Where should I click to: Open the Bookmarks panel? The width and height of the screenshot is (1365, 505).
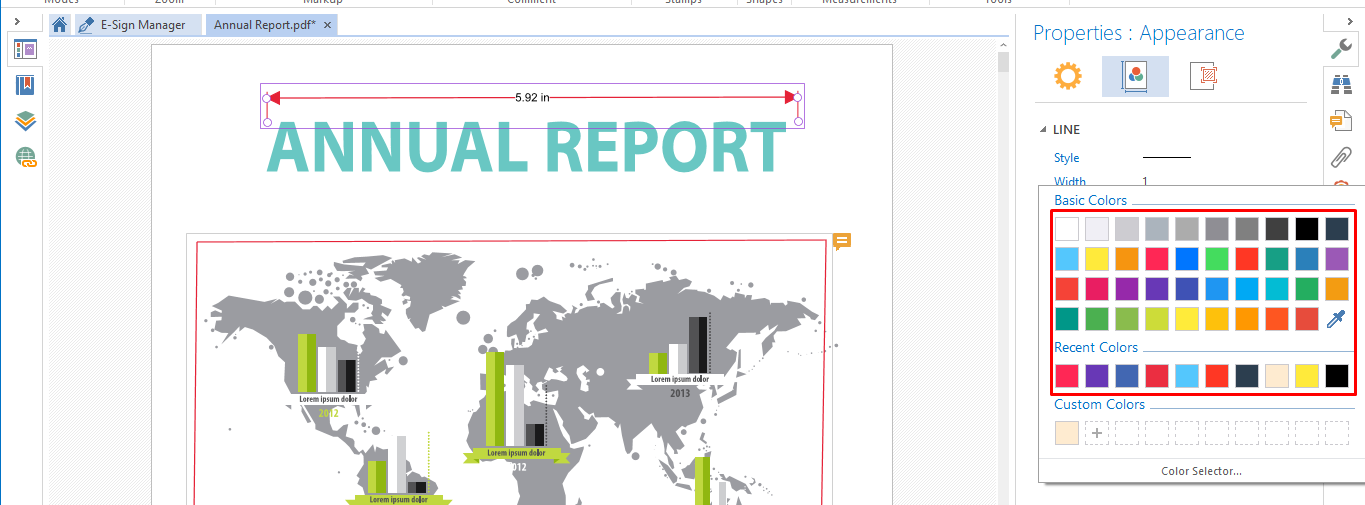[x=26, y=85]
